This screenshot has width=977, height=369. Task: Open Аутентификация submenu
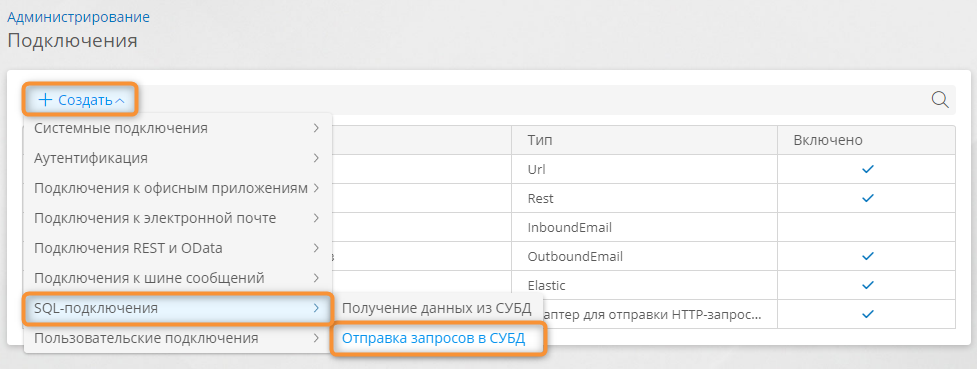(178, 158)
